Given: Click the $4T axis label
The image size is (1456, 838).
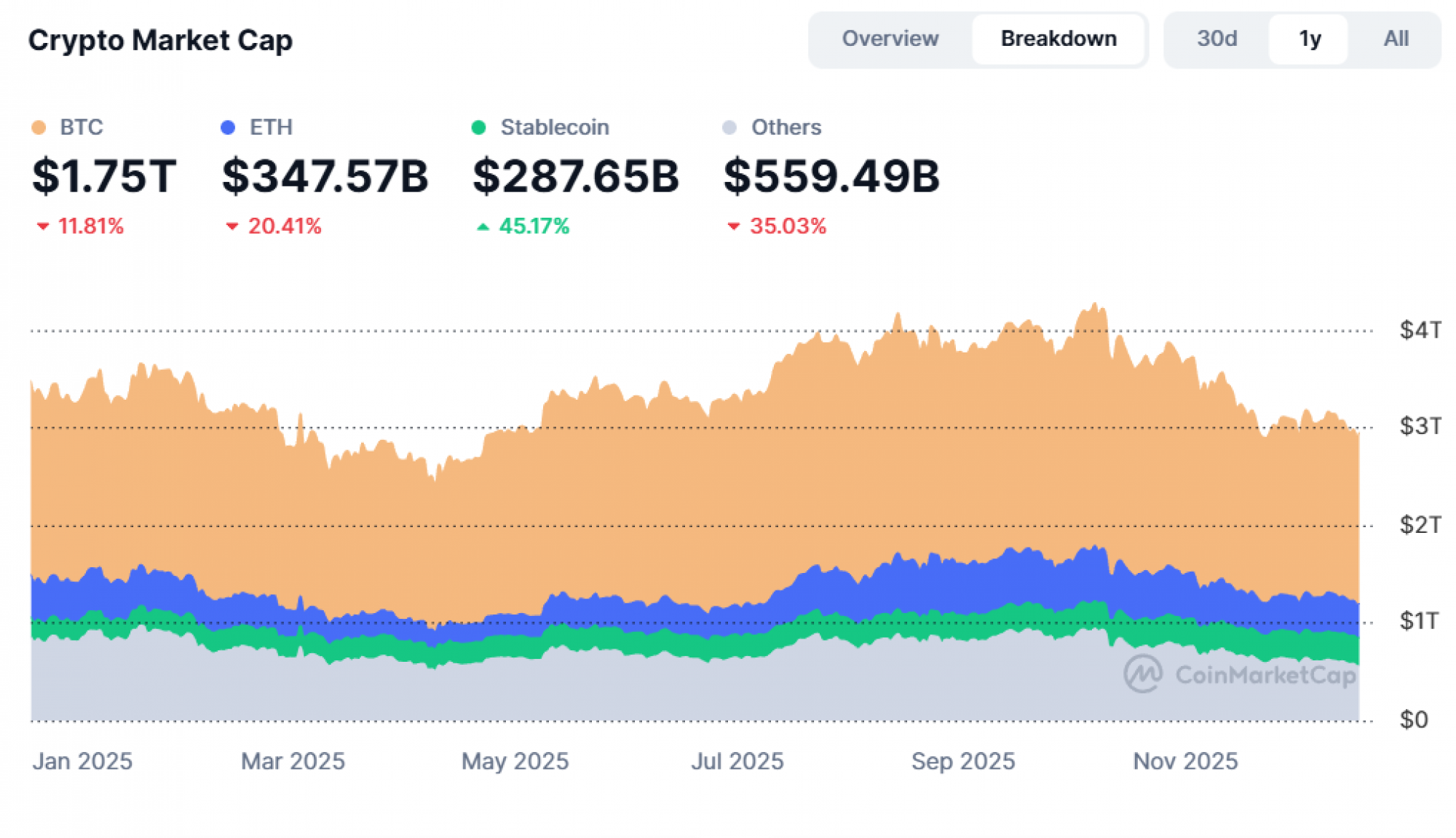Looking at the screenshot, I should click(x=1419, y=330).
